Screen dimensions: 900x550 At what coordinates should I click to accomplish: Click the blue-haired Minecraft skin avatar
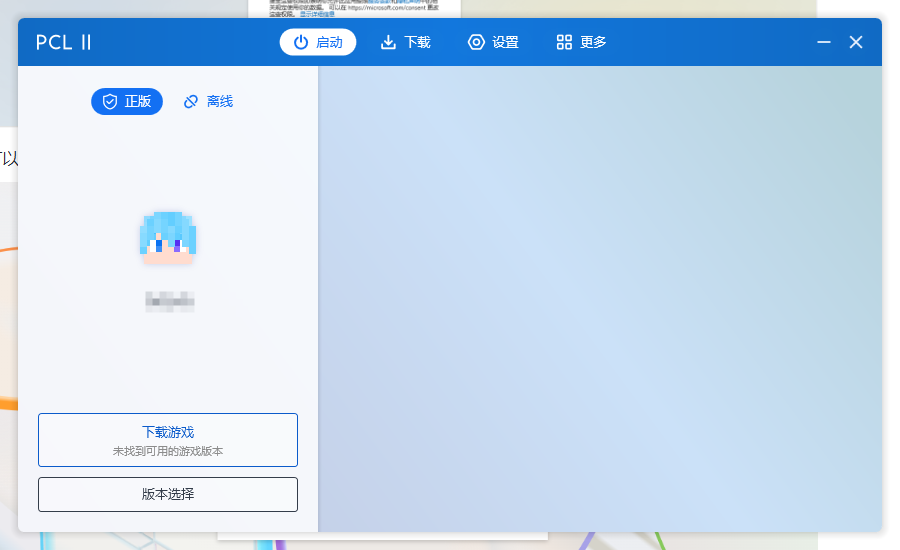[168, 238]
